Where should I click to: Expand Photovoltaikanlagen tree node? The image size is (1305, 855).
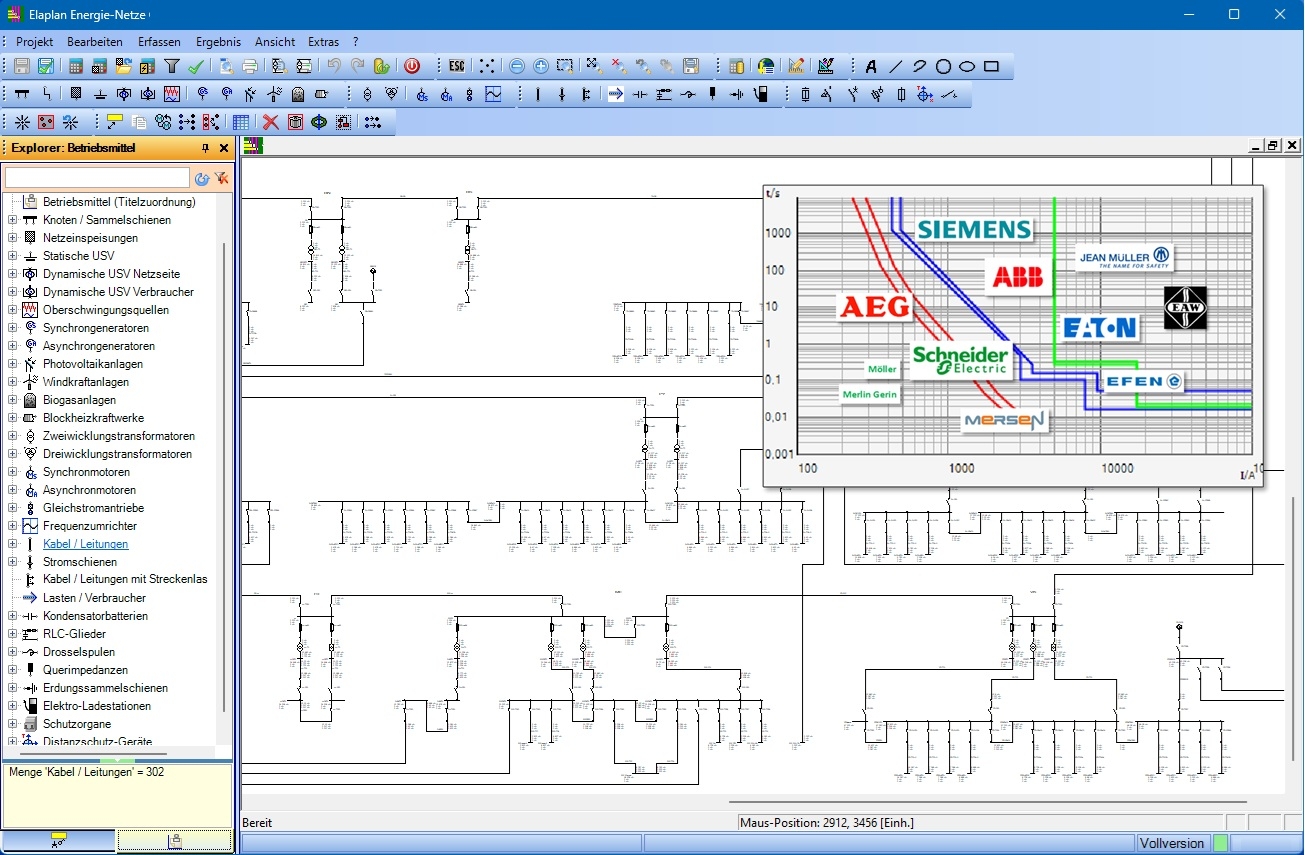tap(12, 364)
